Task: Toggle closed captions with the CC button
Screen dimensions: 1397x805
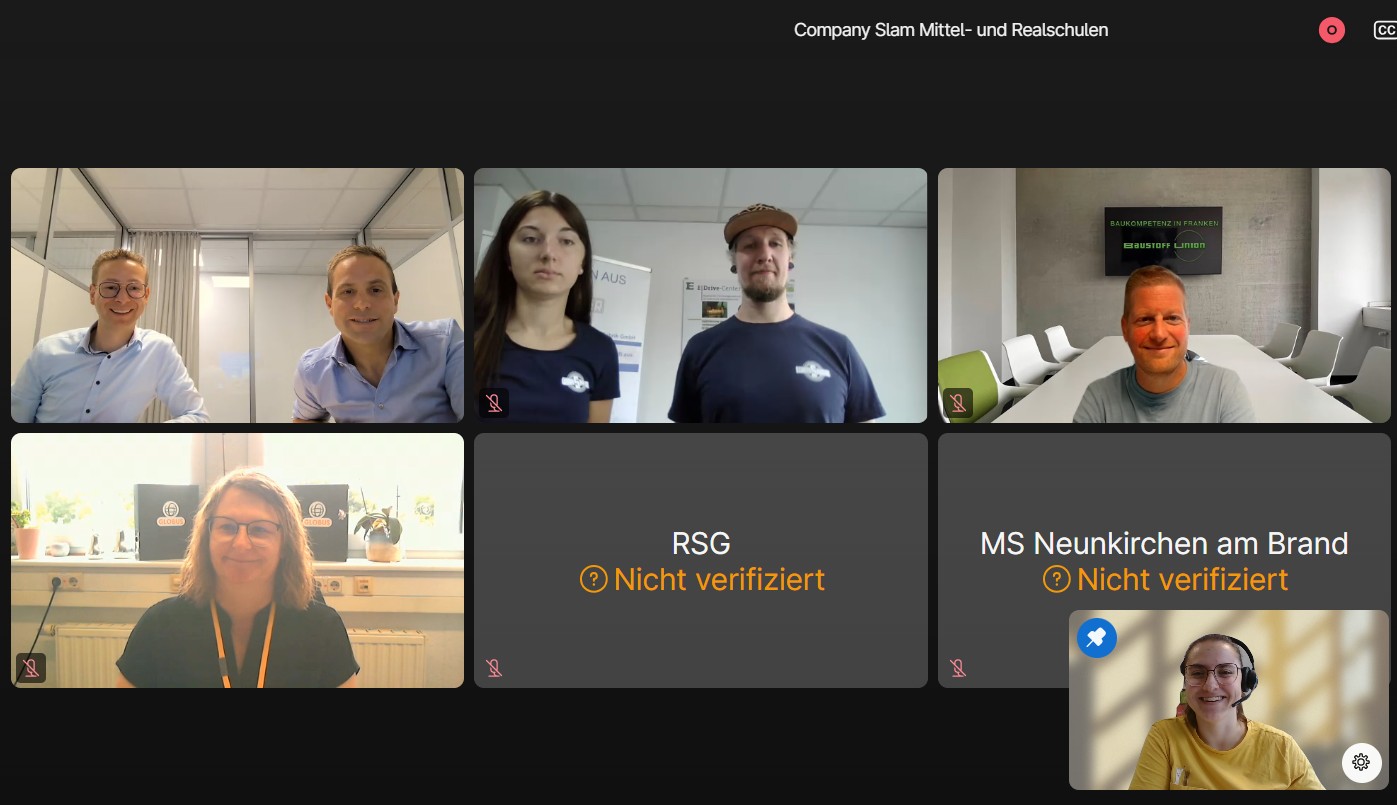Action: click(1386, 30)
